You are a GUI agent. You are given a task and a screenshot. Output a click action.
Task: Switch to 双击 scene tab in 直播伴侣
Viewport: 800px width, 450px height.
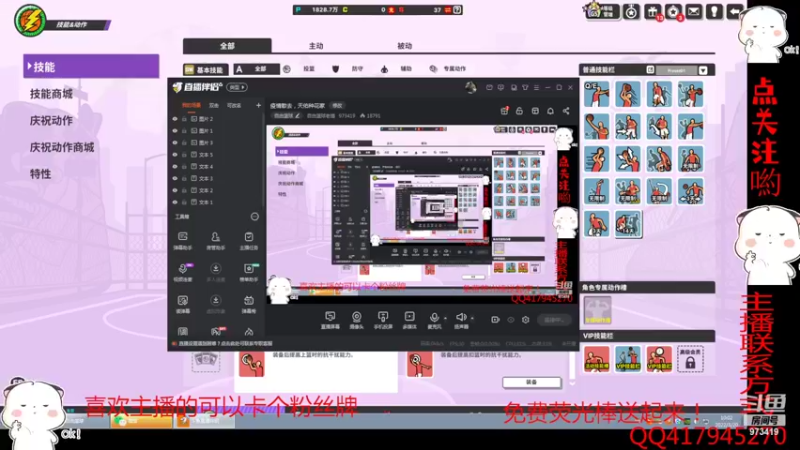click(214, 106)
